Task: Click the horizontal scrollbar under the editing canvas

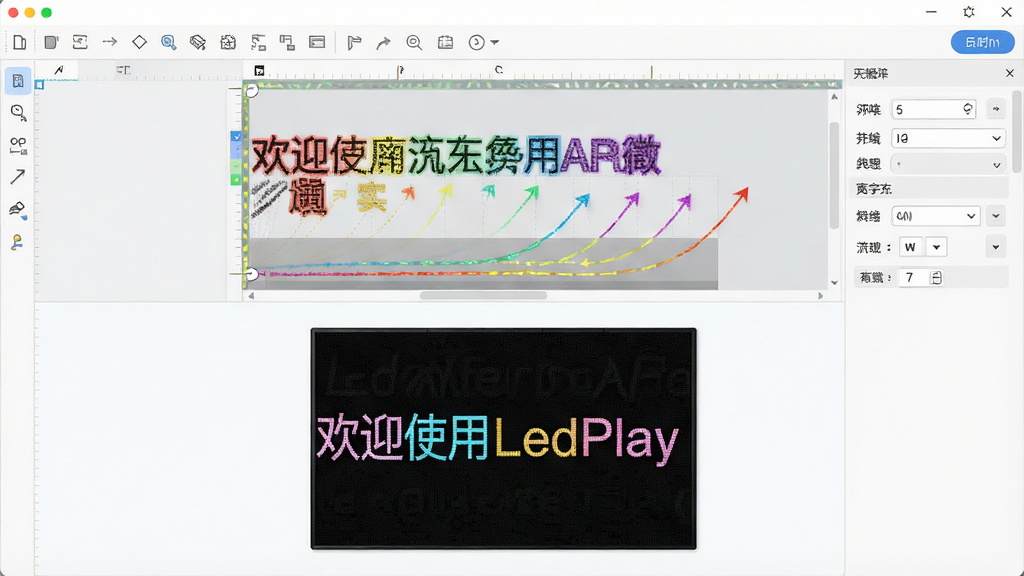Action: coord(483,295)
